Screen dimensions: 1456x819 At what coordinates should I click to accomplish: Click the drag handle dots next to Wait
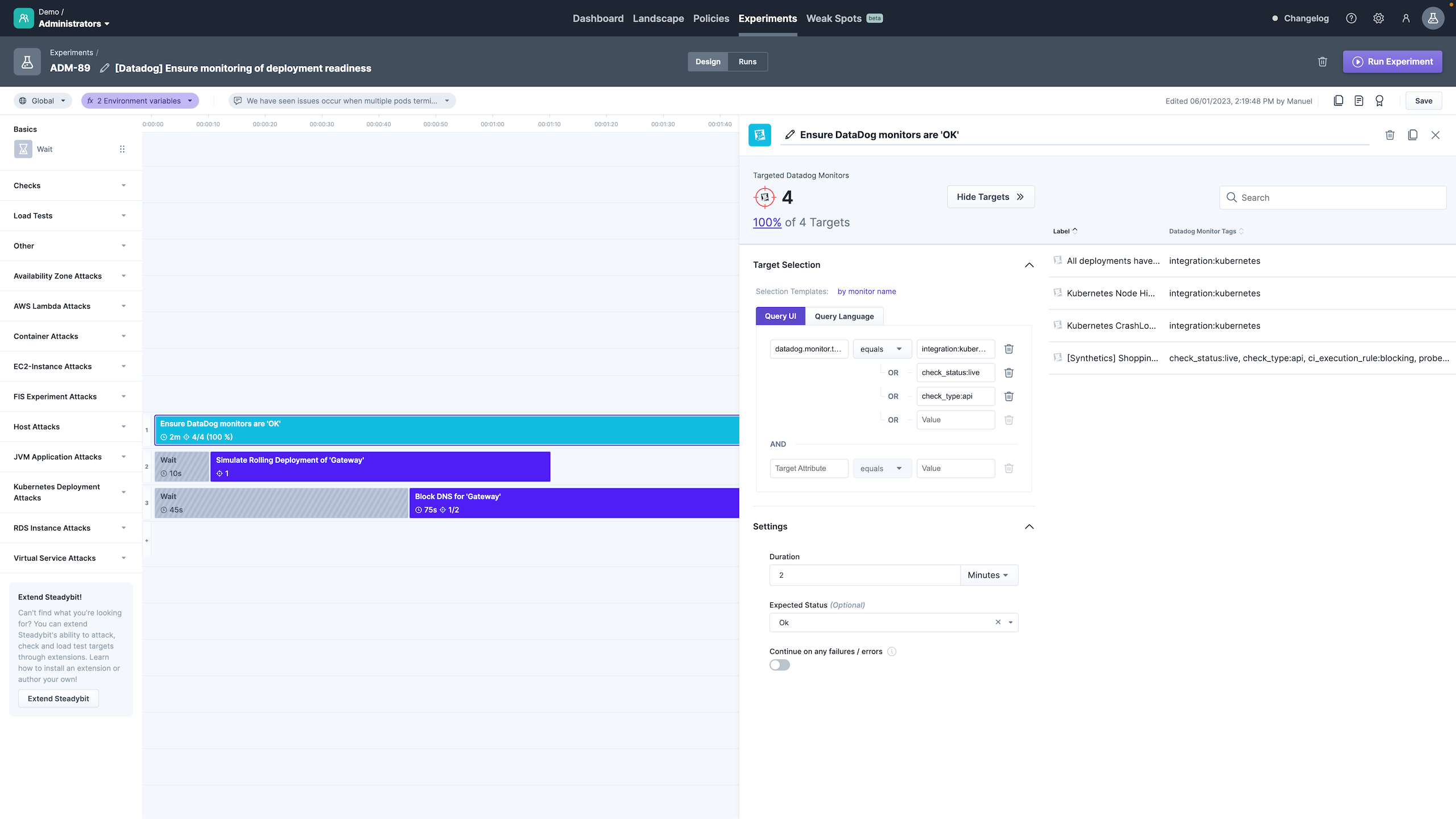tap(122, 149)
